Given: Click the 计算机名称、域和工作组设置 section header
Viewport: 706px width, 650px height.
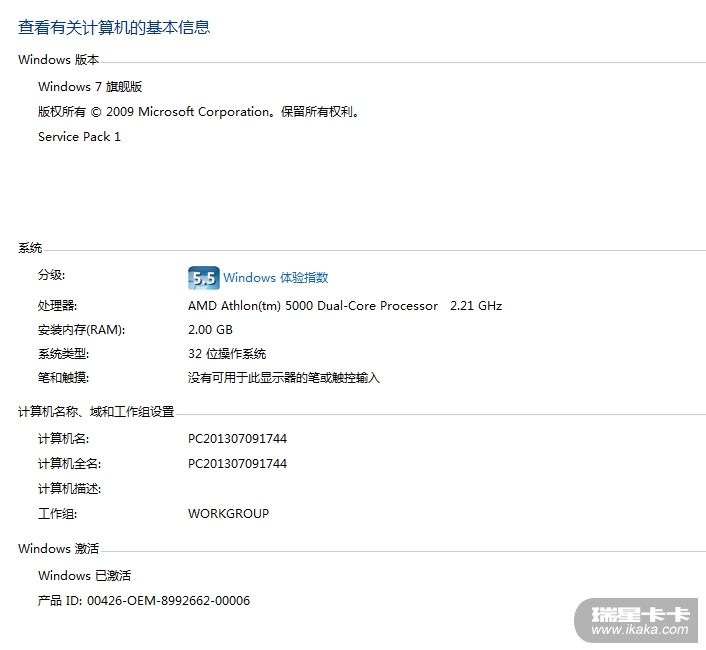Looking at the screenshot, I should tap(96, 412).
